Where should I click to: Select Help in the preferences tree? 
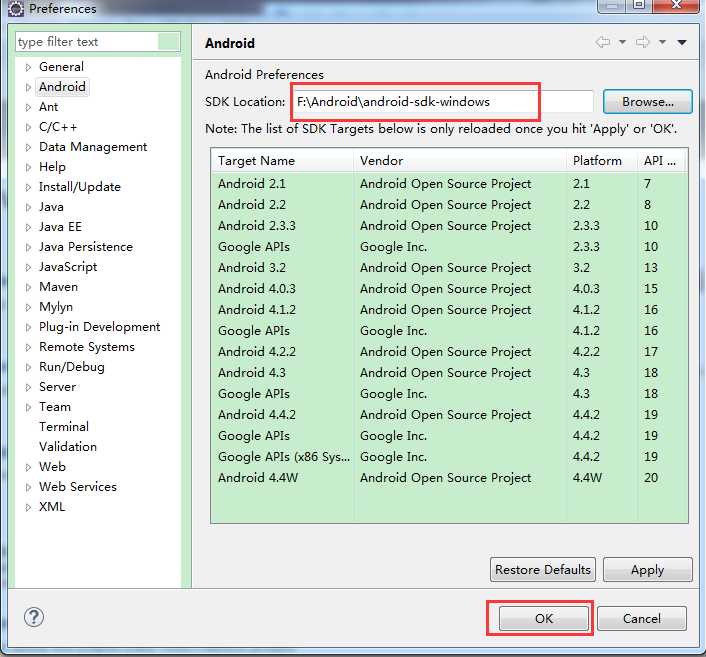point(52,167)
